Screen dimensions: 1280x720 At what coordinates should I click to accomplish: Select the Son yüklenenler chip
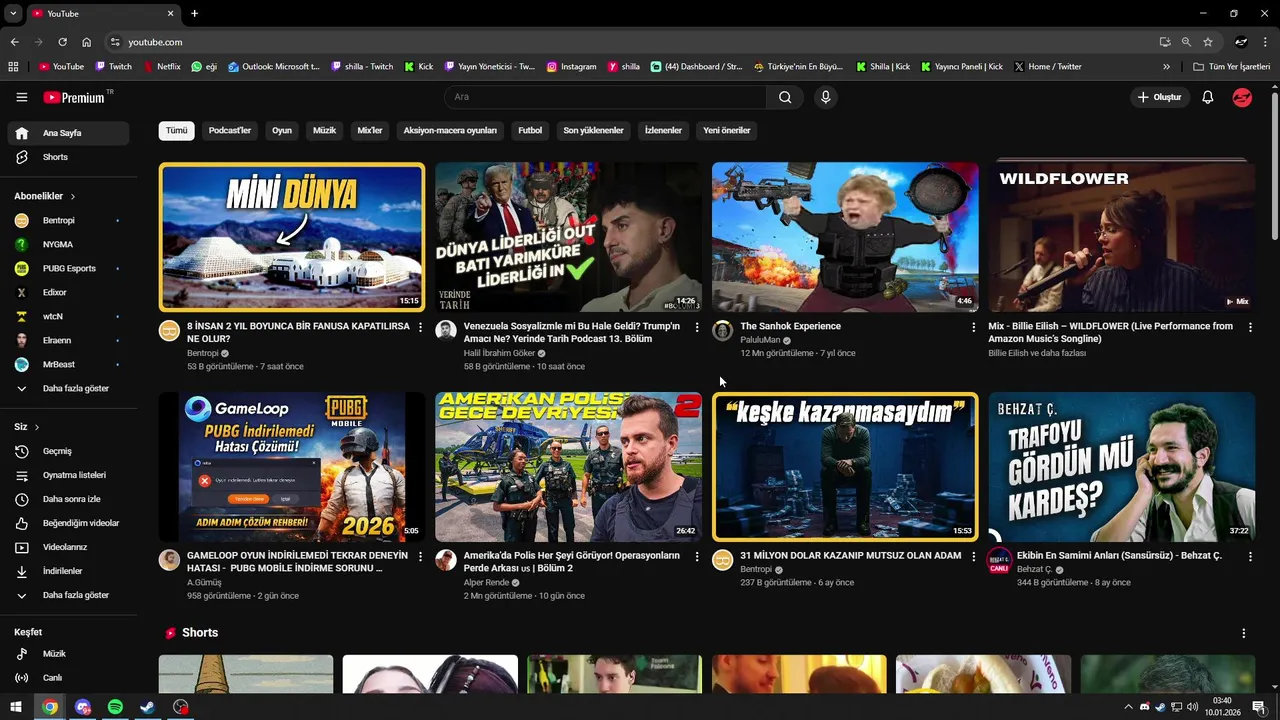pos(593,131)
